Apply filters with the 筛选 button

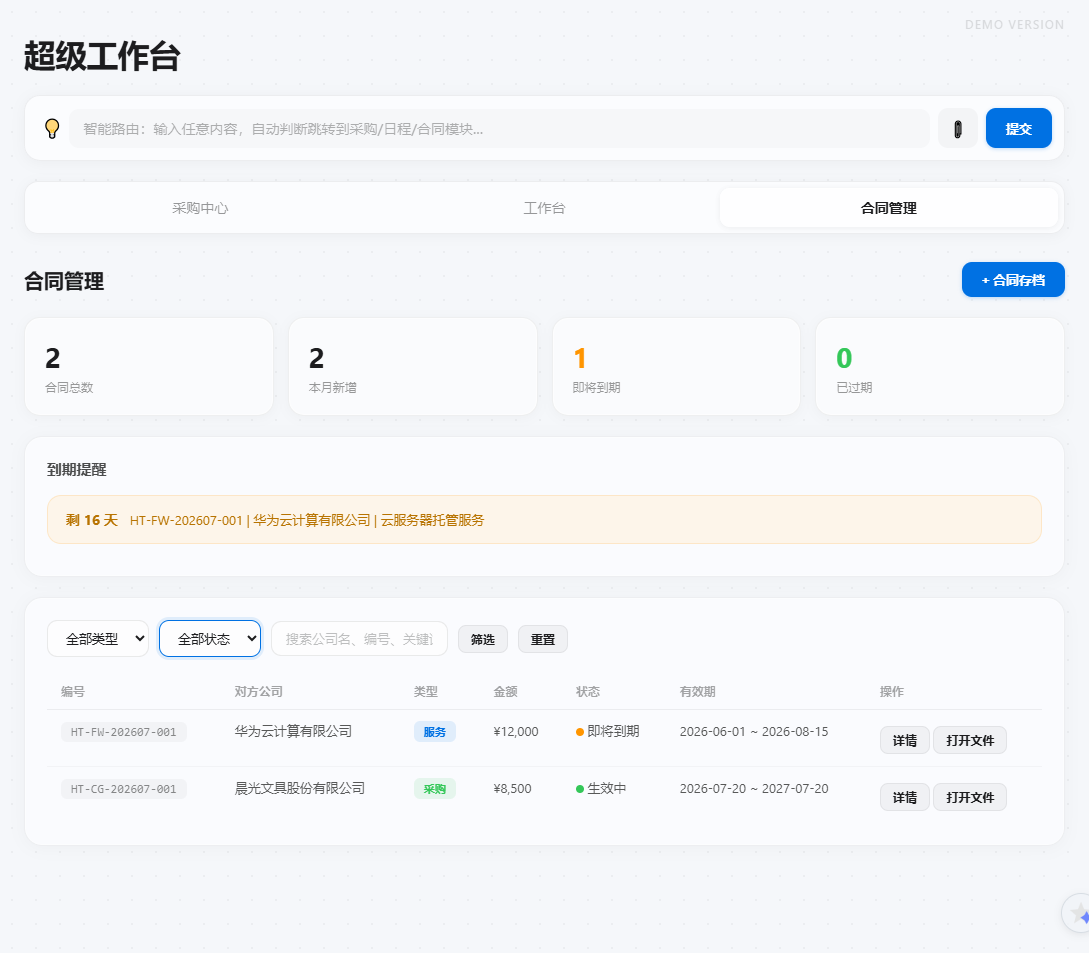coord(483,639)
